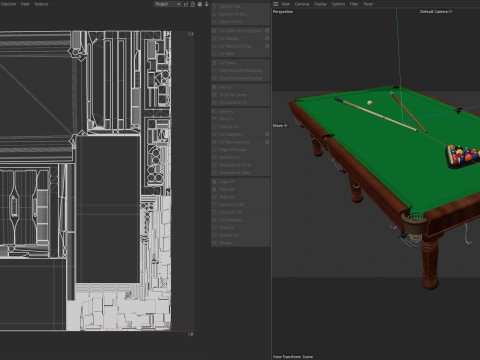Select the corner pocket basket on the table
Viewport: 480px width, 360px height.
(414, 223)
